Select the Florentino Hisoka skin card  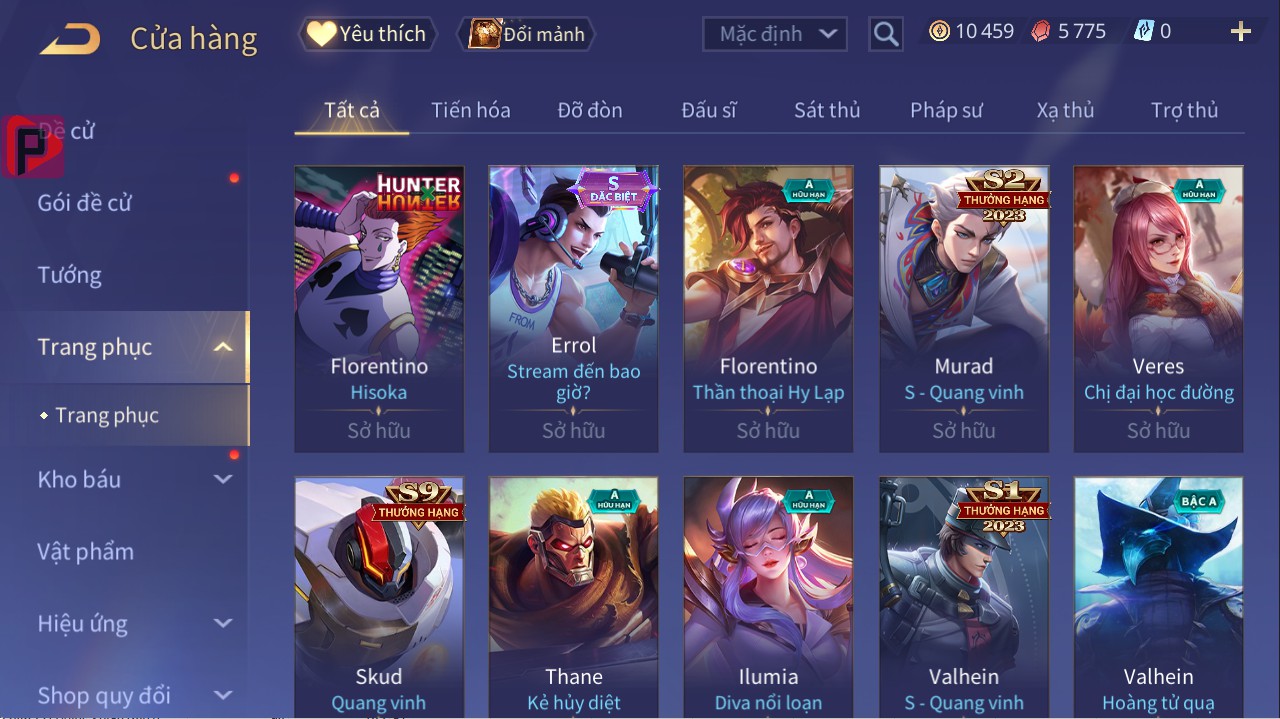click(379, 309)
